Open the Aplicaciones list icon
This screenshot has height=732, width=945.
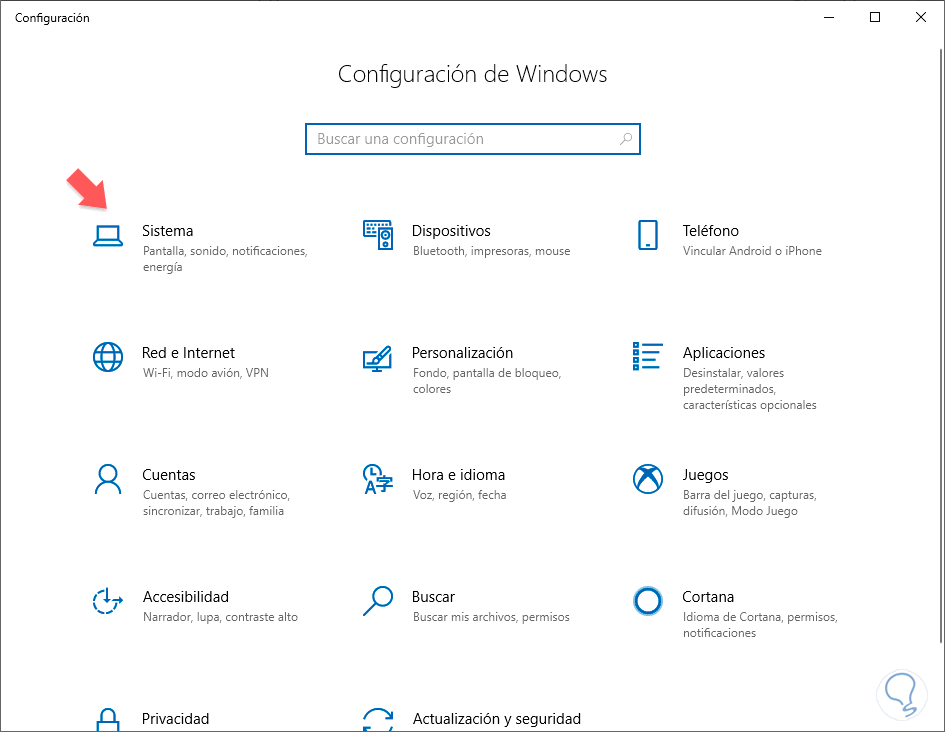pyautogui.click(x=648, y=356)
